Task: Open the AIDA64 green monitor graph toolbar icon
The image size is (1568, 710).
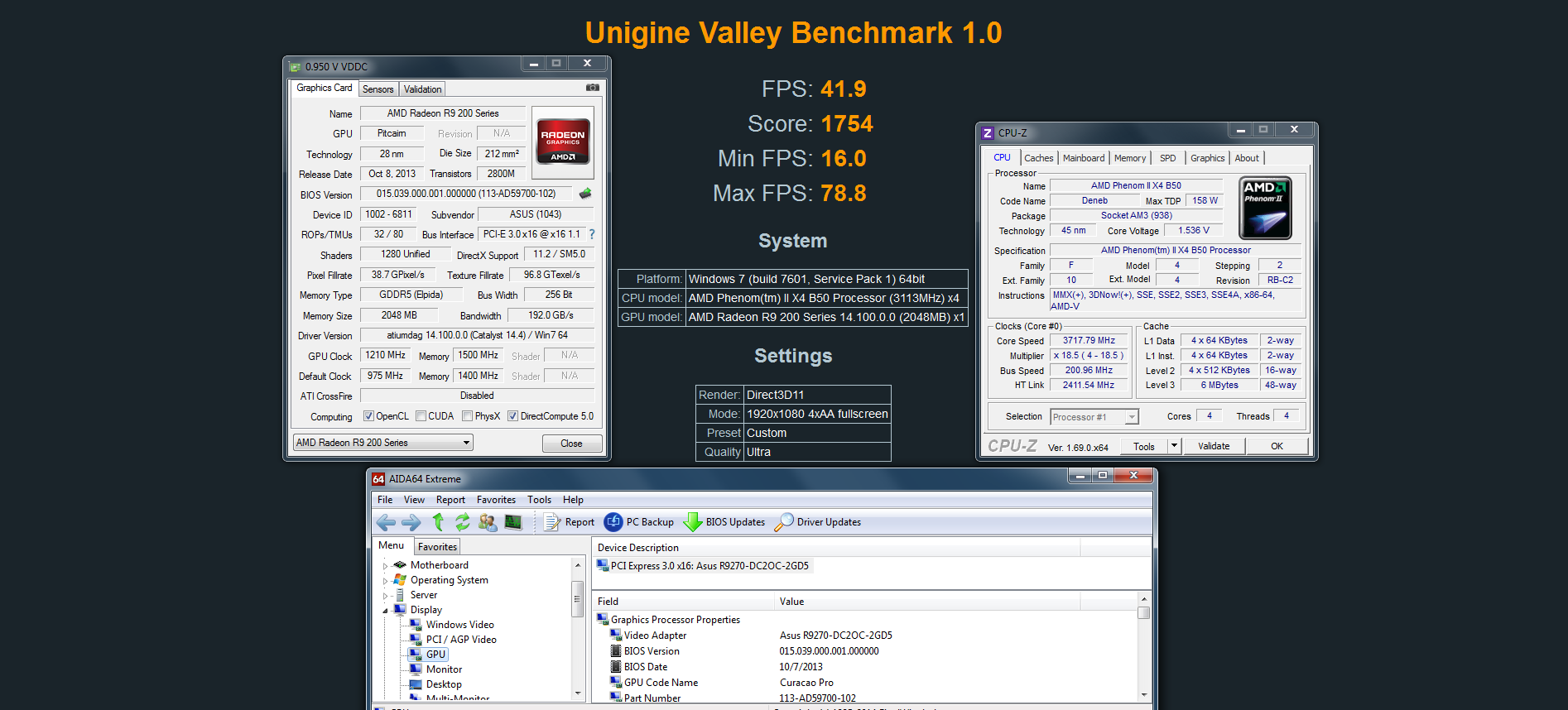Action: (x=513, y=522)
